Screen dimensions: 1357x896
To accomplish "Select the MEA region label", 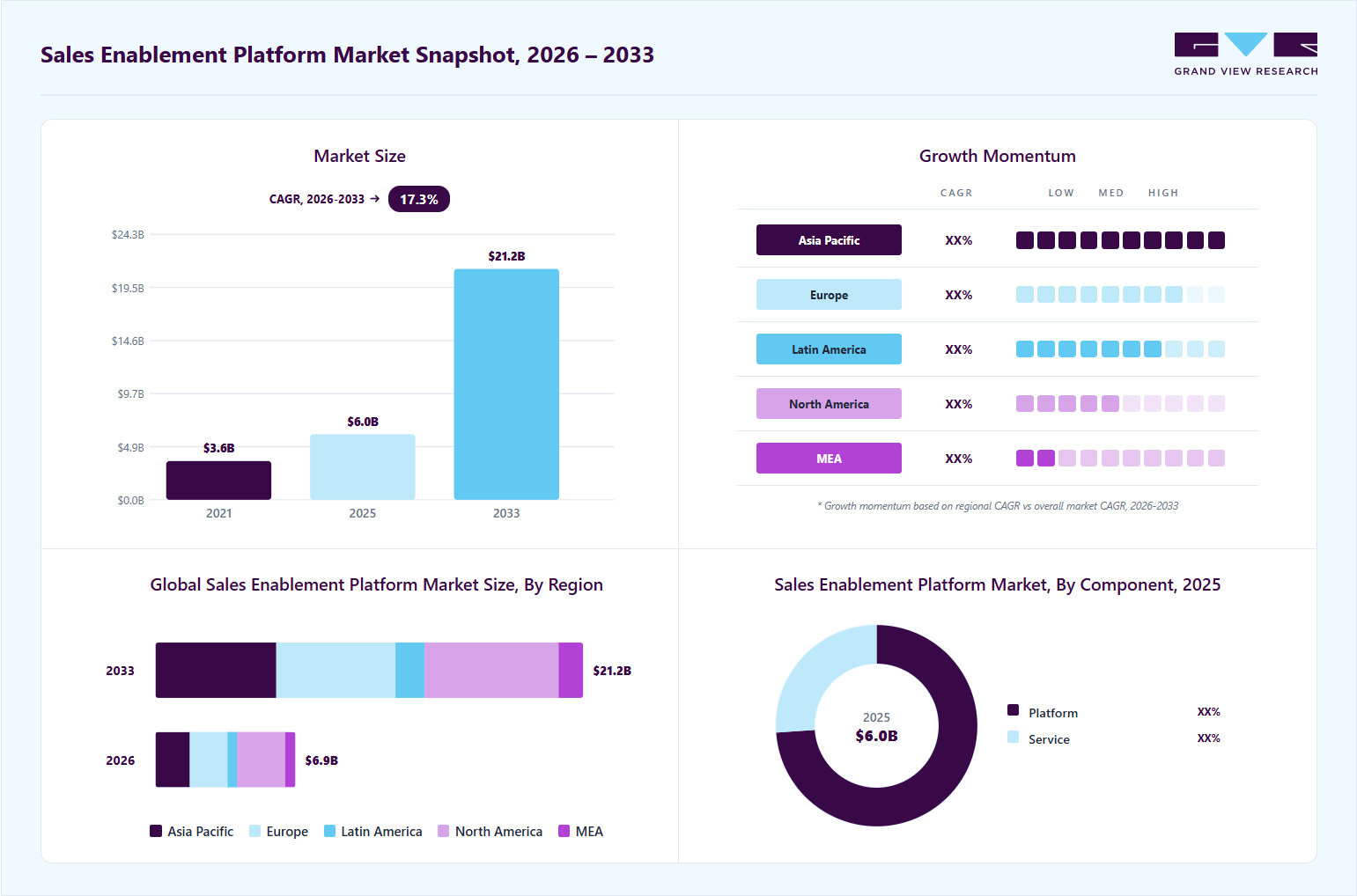I will point(829,459).
